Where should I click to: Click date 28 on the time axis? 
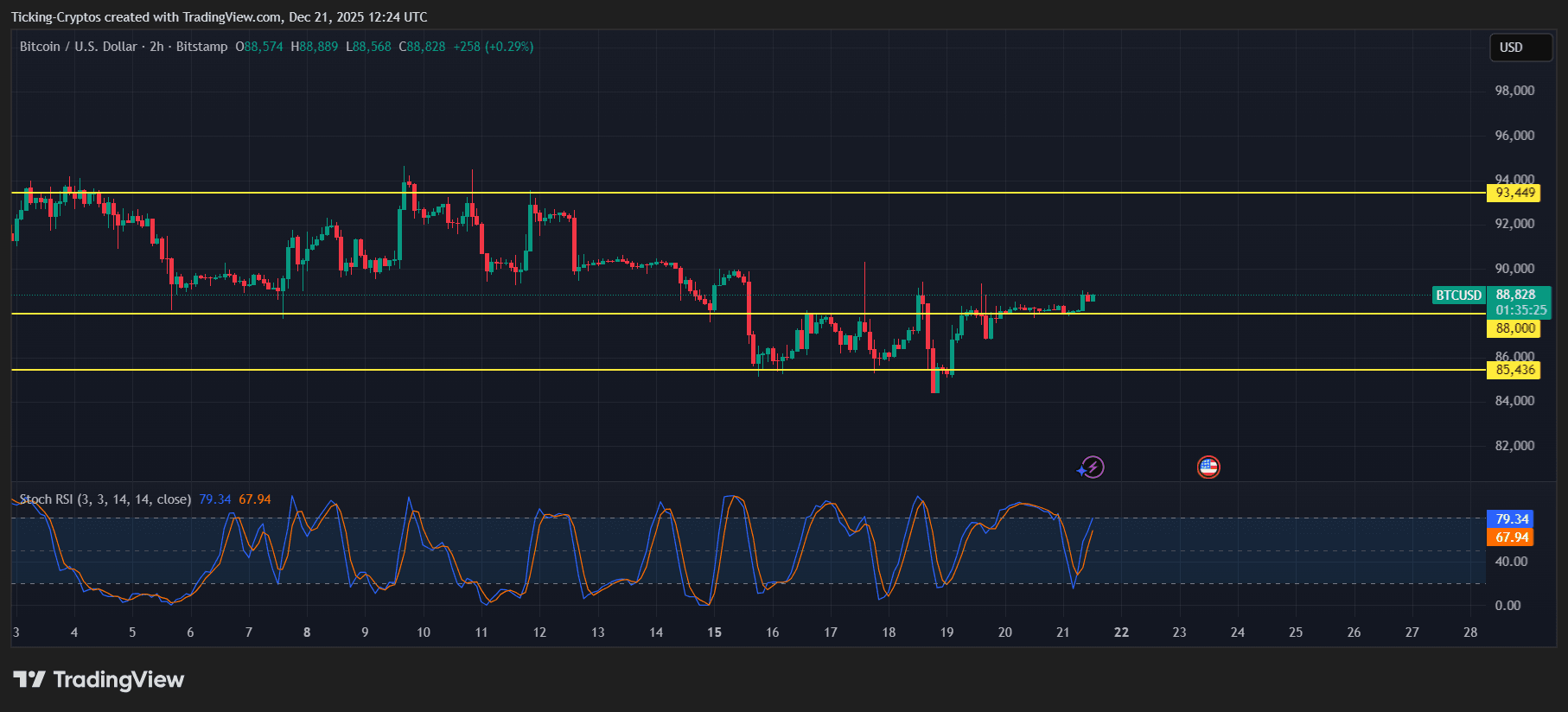coord(1470,633)
